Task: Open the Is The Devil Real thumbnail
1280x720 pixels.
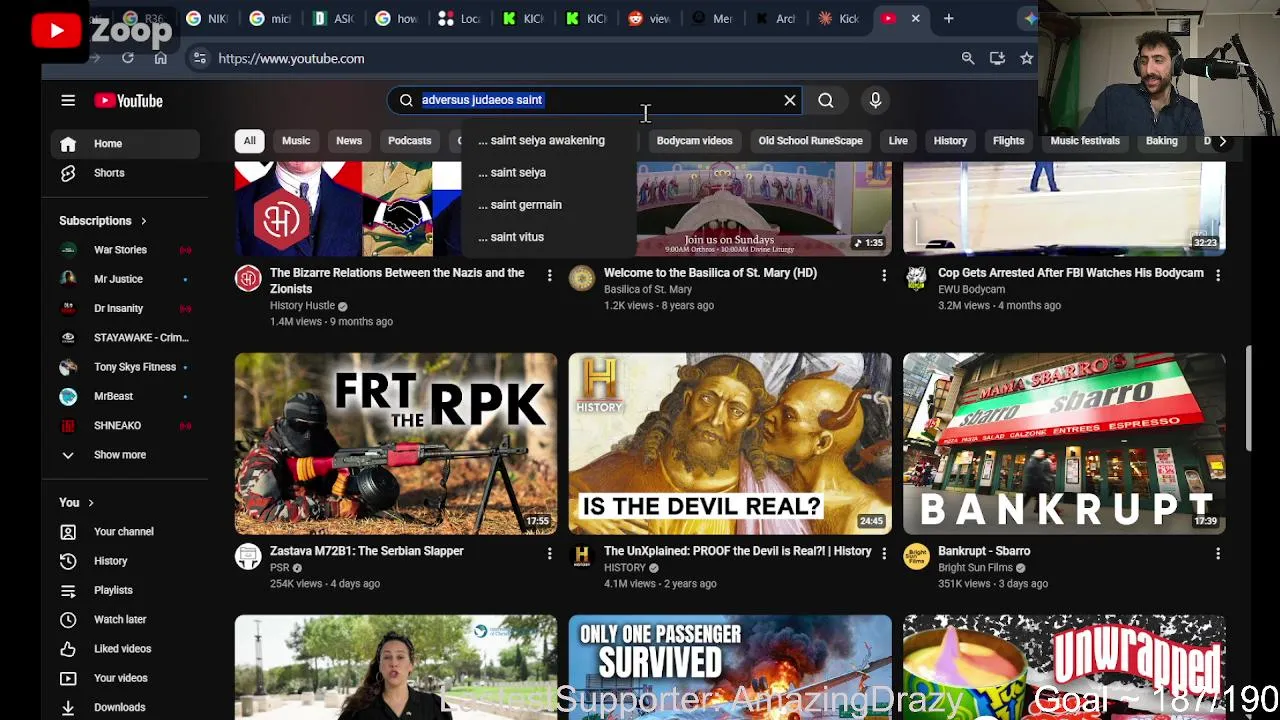Action: pyautogui.click(x=730, y=443)
